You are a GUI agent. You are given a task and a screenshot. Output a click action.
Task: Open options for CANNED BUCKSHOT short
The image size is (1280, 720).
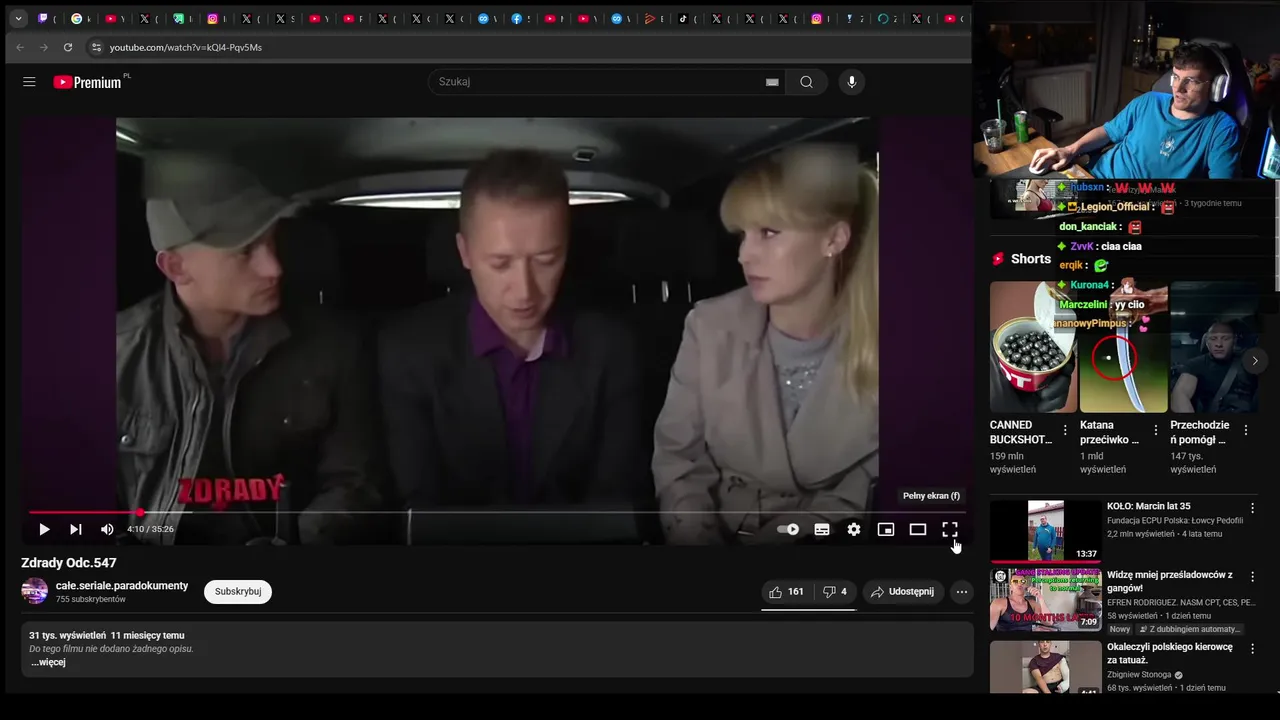(x=1065, y=430)
